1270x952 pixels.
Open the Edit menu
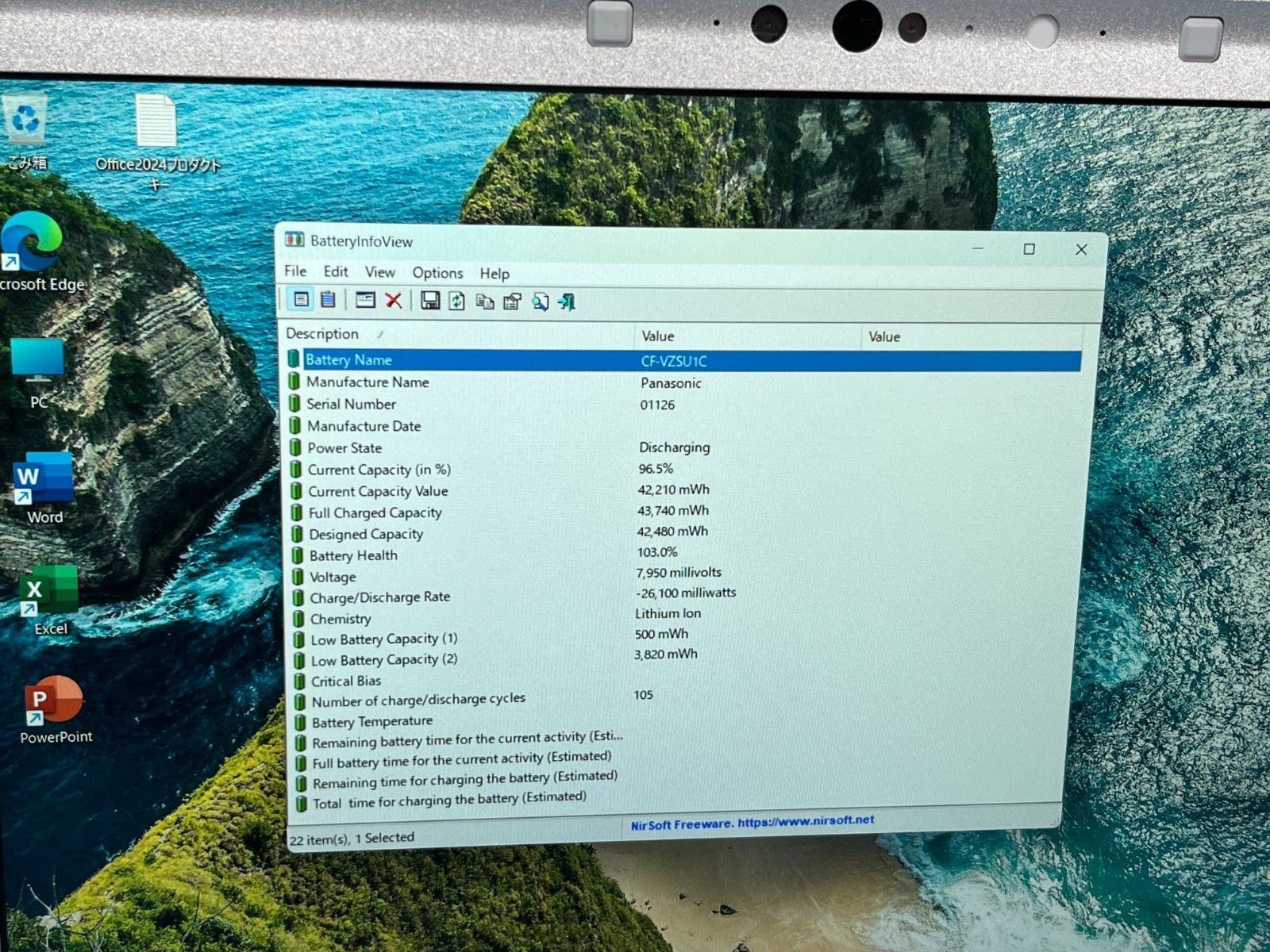(x=336, y=271)
